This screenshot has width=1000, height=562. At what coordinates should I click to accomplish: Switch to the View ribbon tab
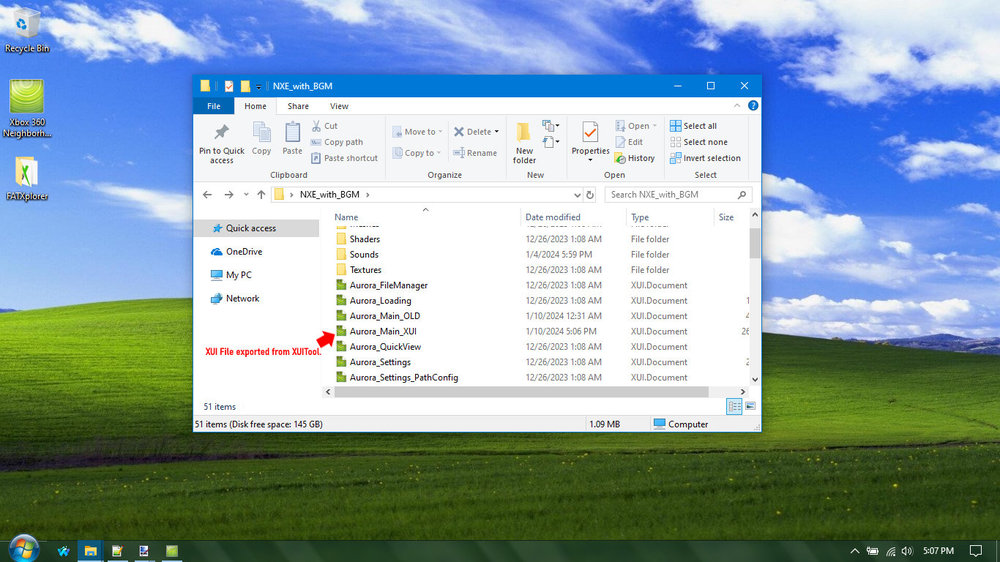tap(339, 106)
